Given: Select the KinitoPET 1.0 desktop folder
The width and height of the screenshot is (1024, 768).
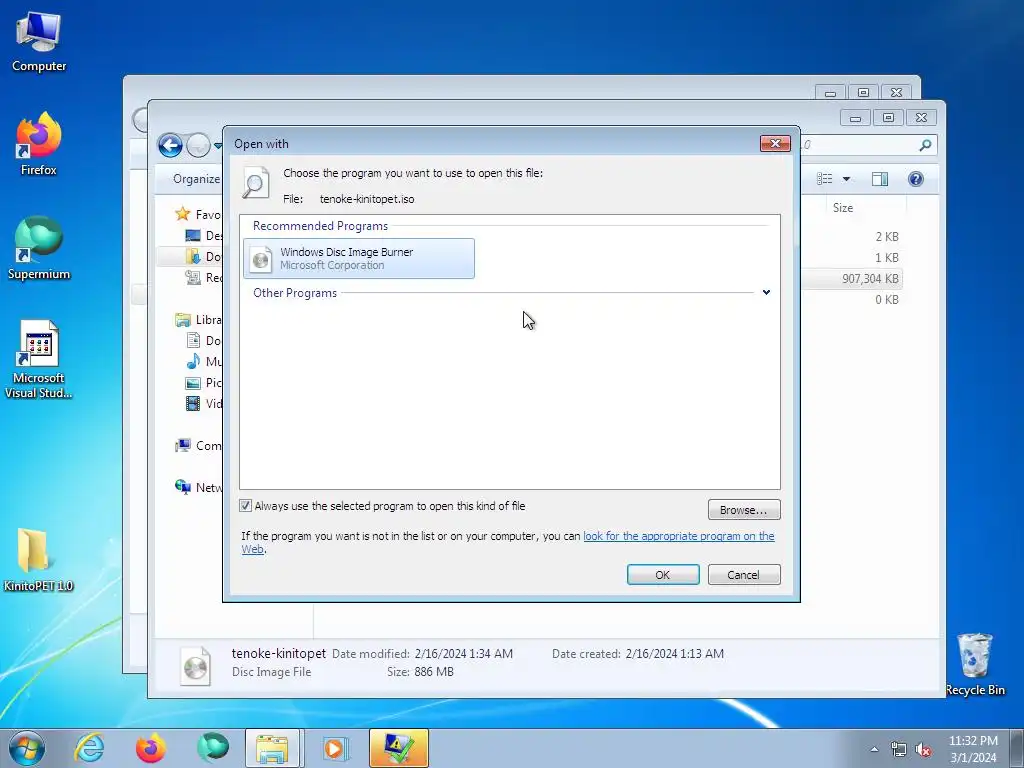Looking at the screenshot, I should (39, 560).
